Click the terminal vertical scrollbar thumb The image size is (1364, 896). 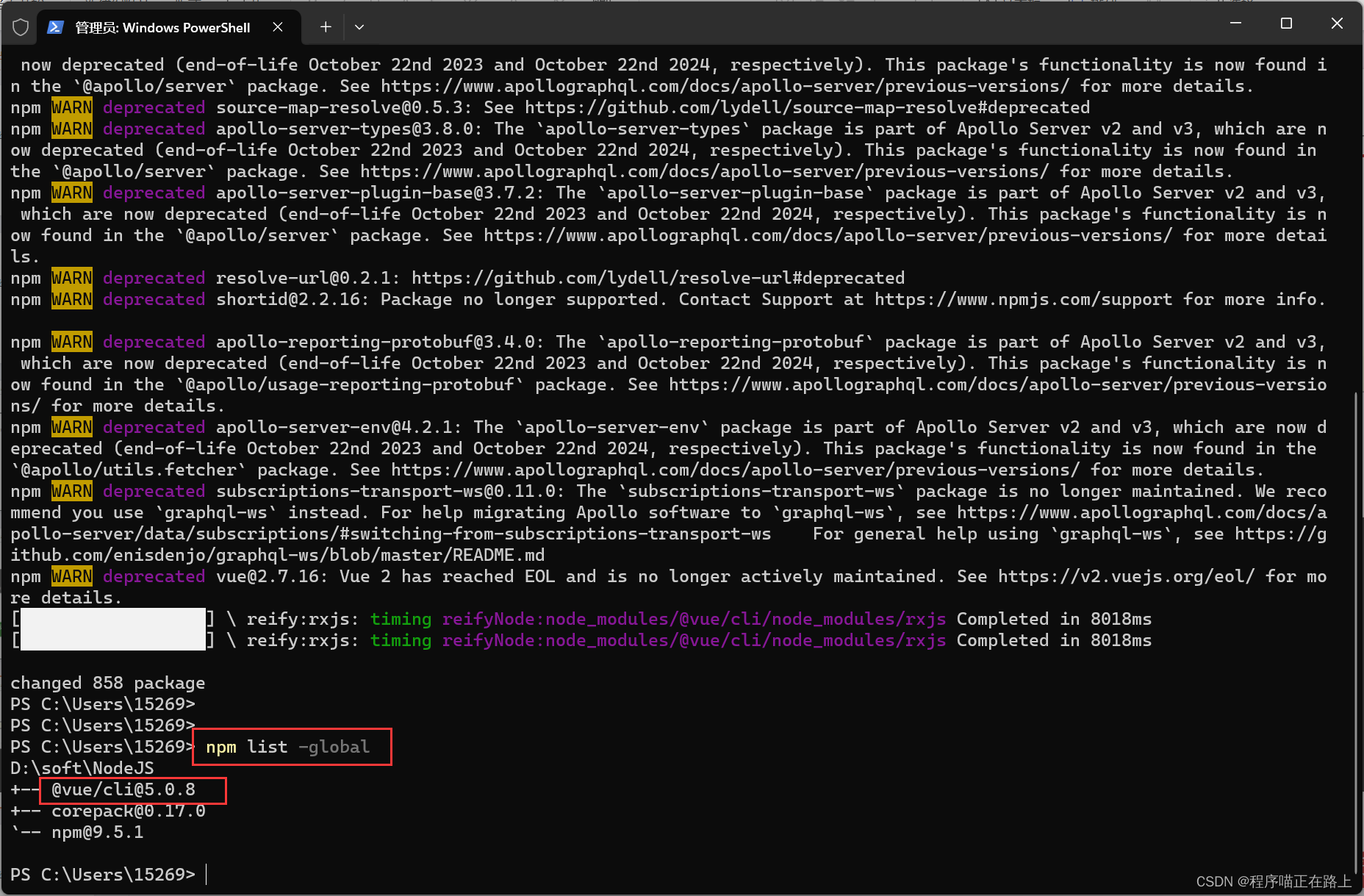tap(1356, 632)
